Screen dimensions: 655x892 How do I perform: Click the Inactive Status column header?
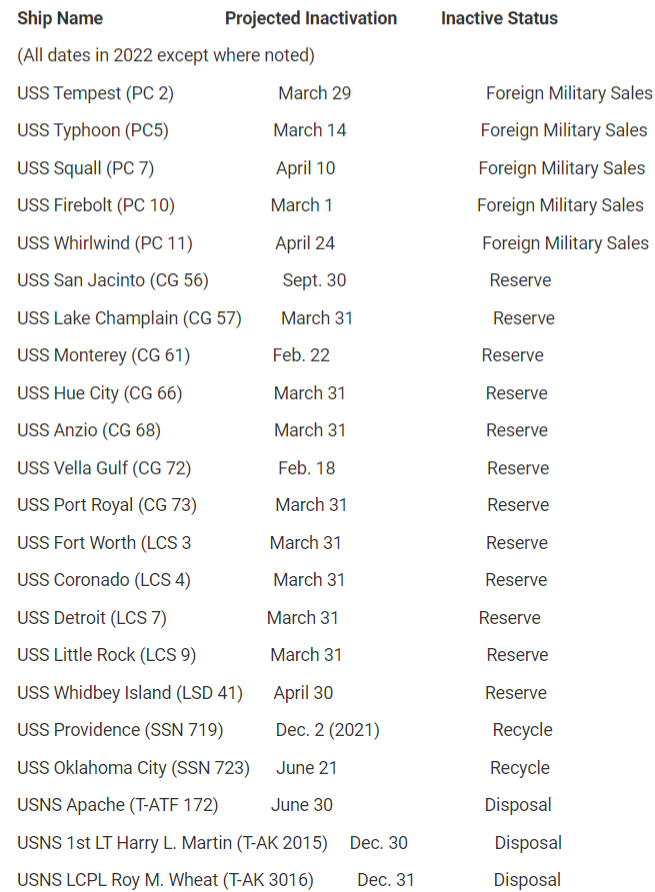point(499,18)
